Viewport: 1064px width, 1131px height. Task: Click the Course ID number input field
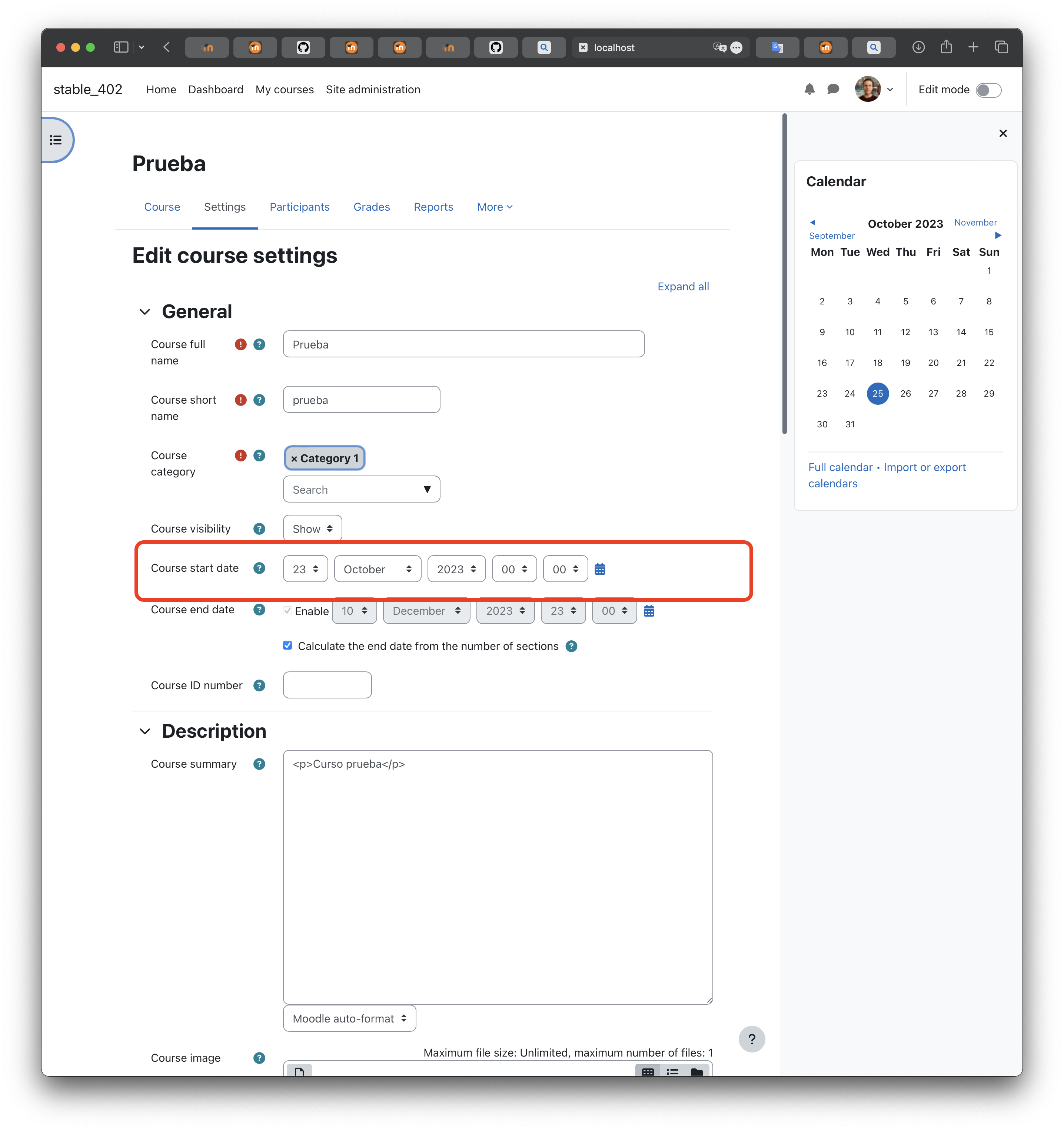coord(327,685)
